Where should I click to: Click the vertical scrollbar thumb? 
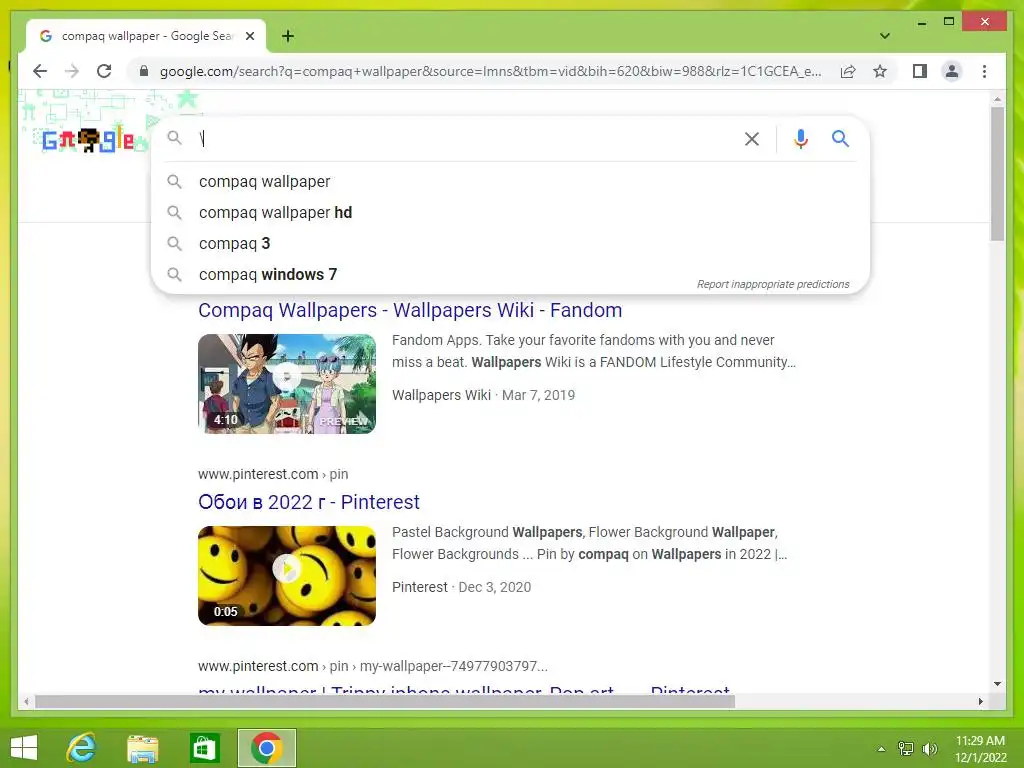[x=997, y=174]
